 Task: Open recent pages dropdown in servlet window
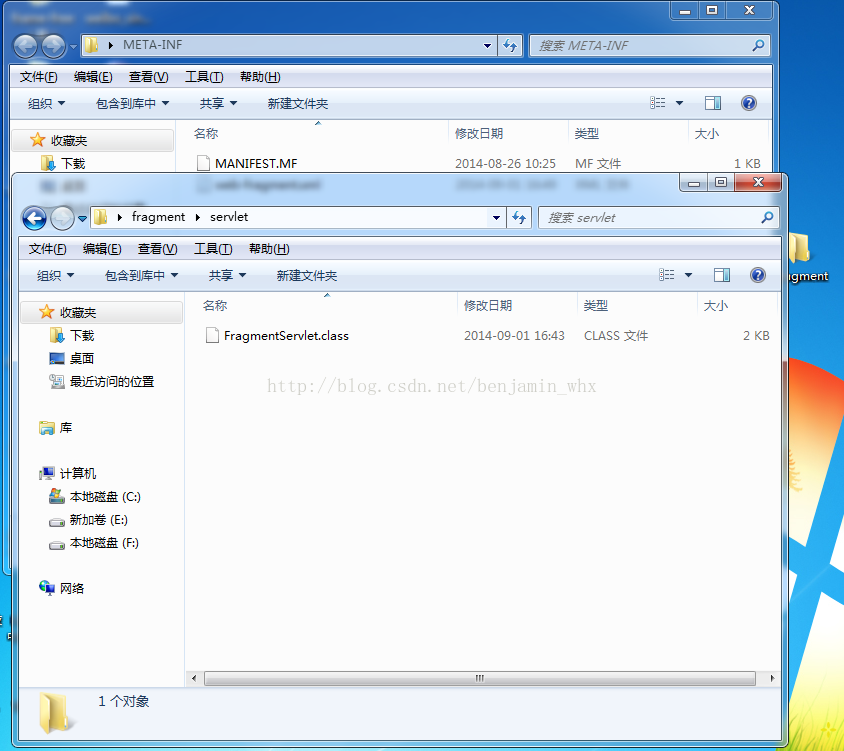[82, 219]
